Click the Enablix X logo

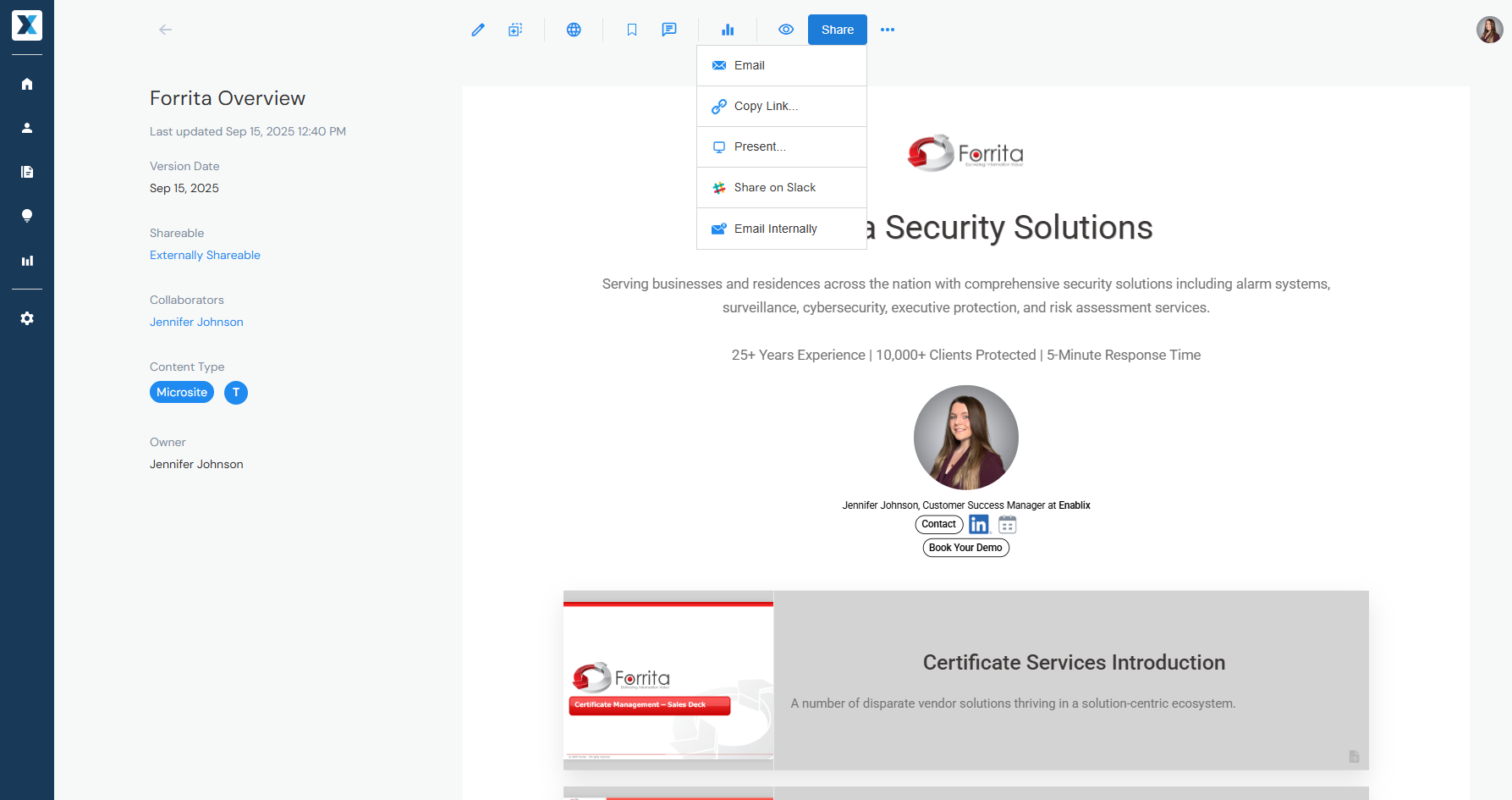point(27,25)
